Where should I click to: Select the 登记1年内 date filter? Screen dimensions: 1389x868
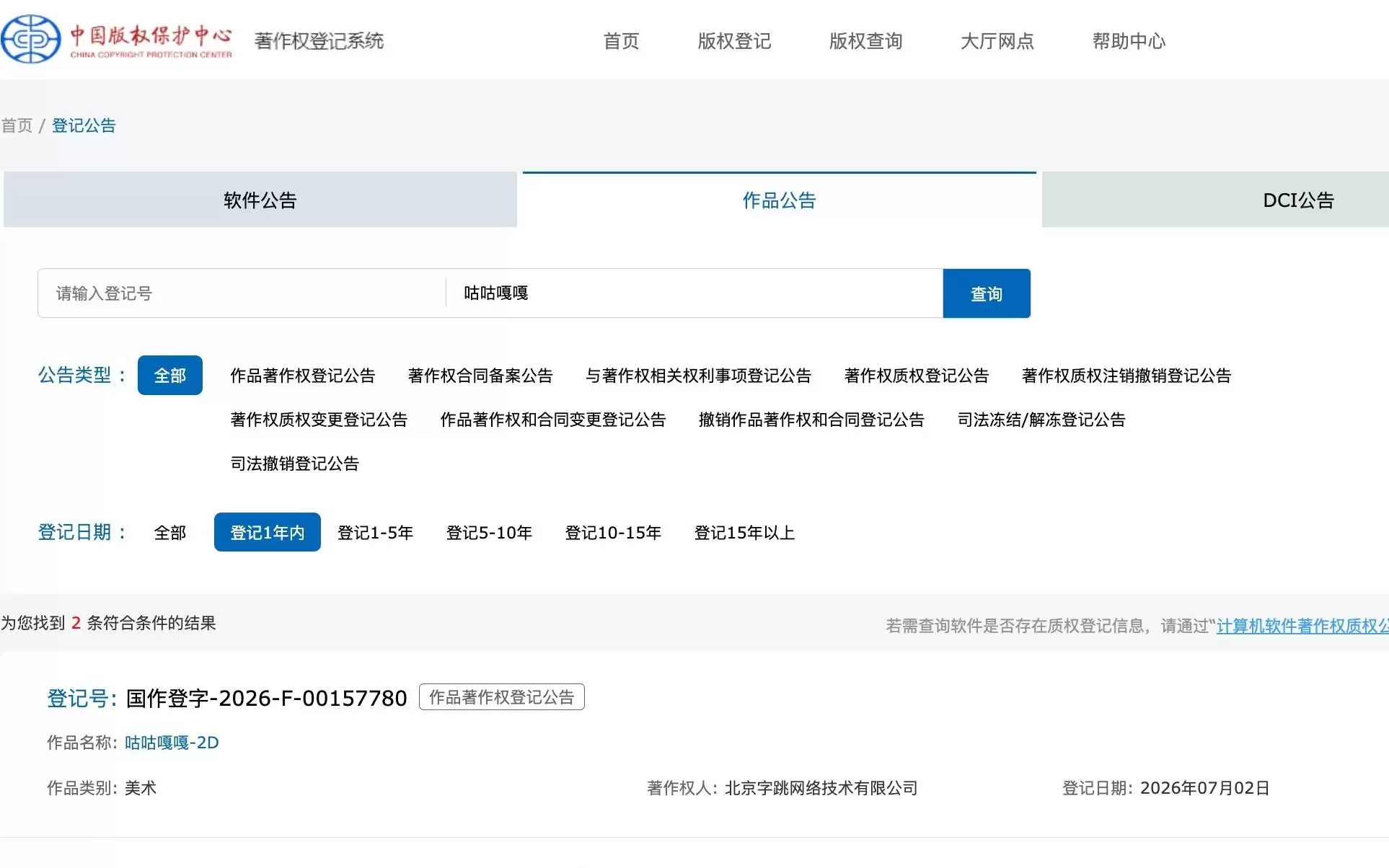[x=268, y=532]
